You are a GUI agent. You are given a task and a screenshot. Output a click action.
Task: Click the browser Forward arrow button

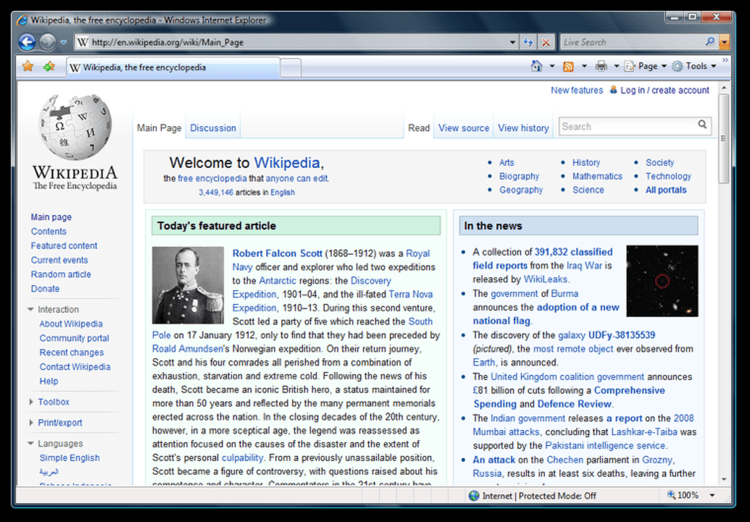click(x=47, y=42)
